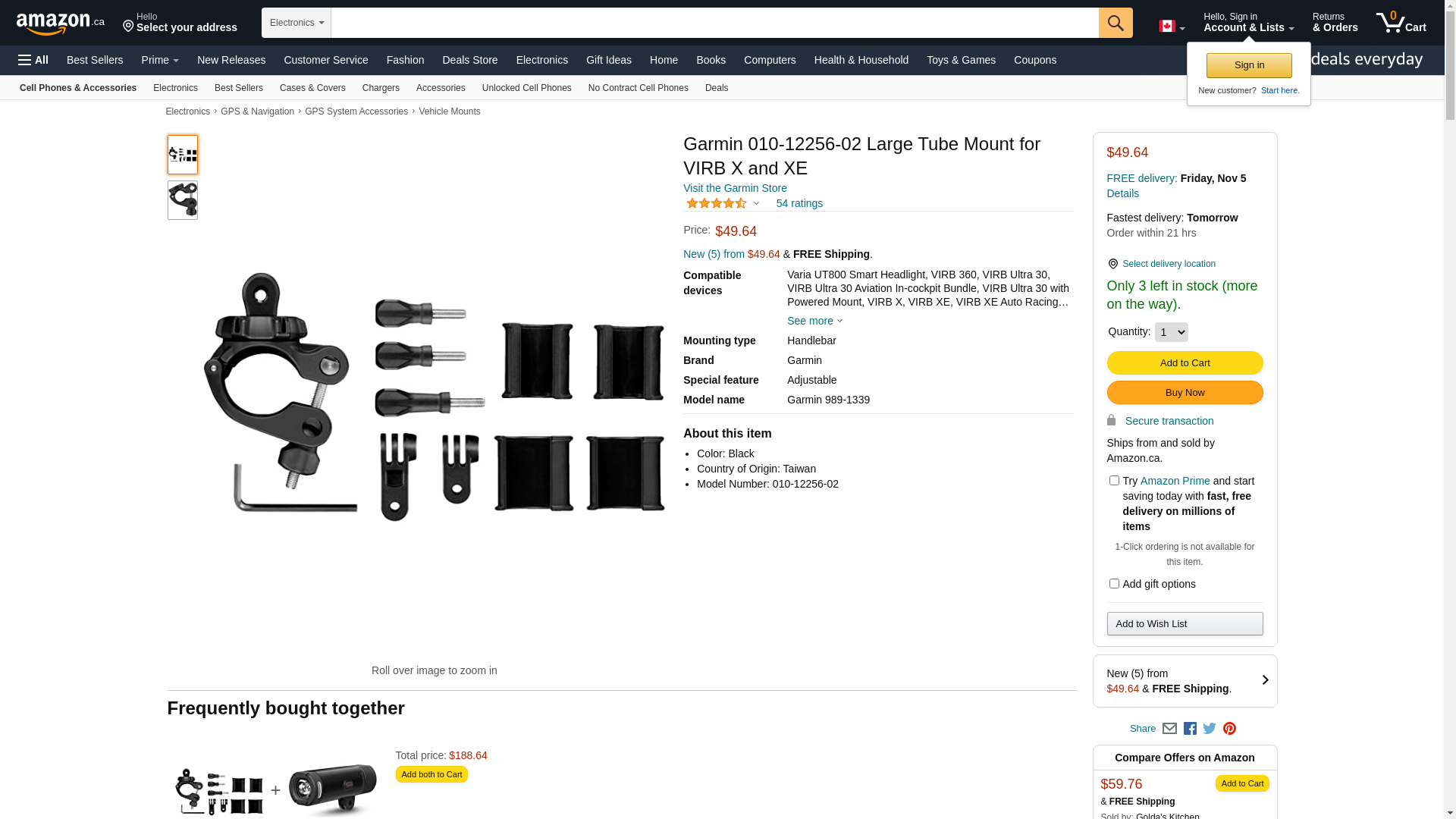This screenshot has height=819, width=1456.
Task: Share on Pinterest icon
Action: (1229, 729)
